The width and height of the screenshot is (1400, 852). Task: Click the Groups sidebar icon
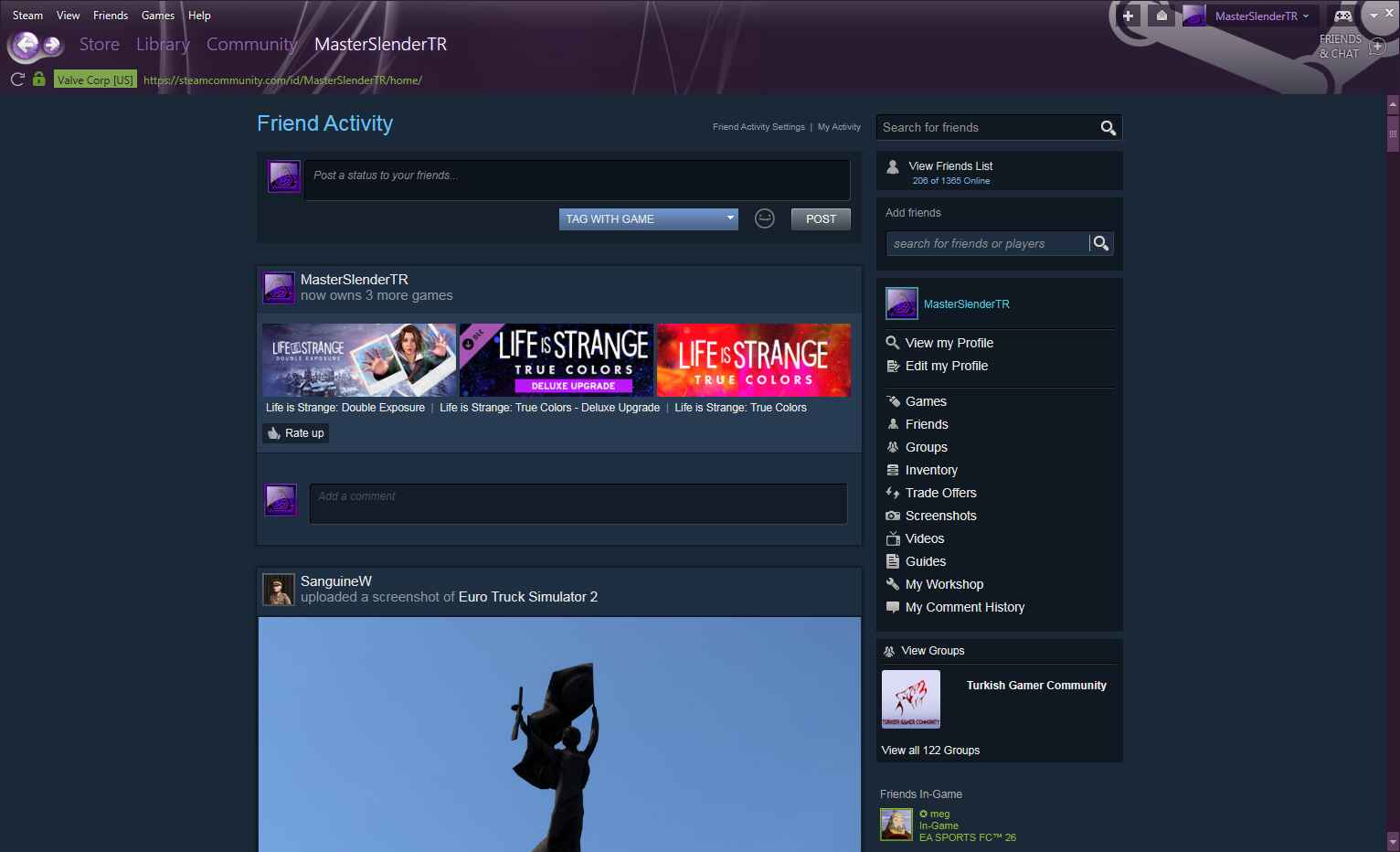(x=893, y=447)
